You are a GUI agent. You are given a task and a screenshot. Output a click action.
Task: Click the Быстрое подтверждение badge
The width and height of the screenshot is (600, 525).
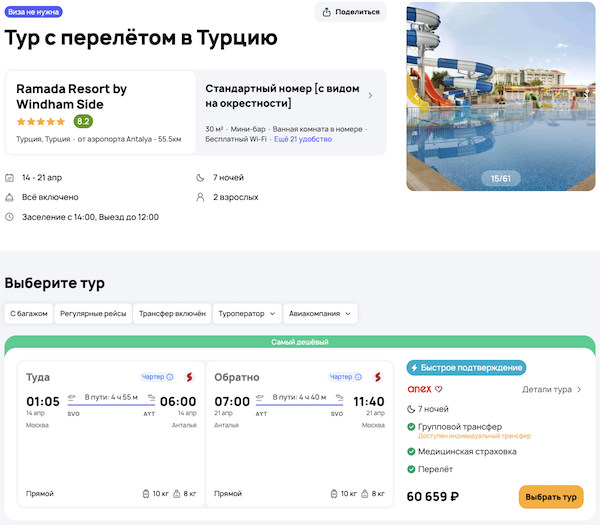pos(466,367)
